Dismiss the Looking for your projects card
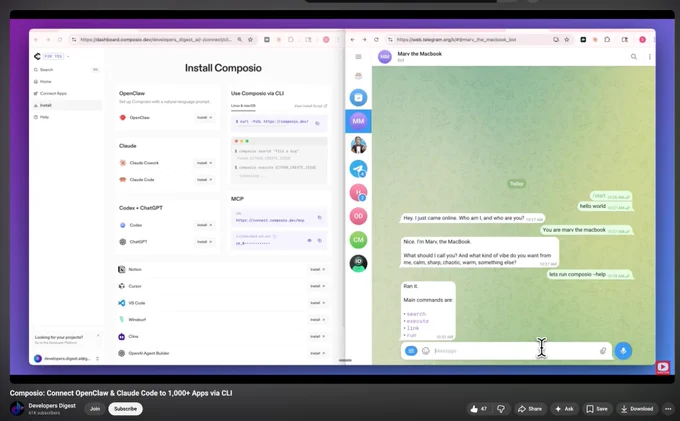Screen dimensions: 680x421 (98, 336)
